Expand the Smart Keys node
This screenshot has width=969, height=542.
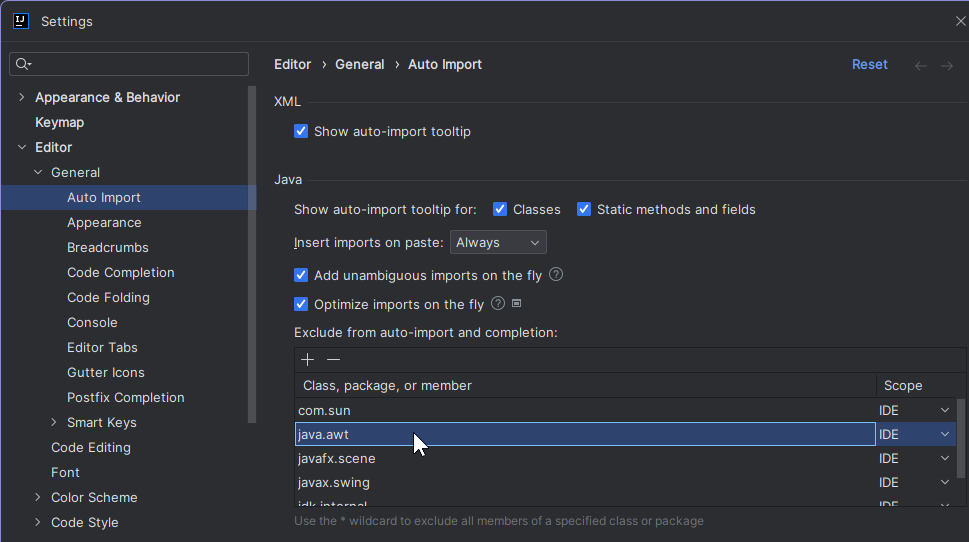pyautogui.click(x=54, y=422)
